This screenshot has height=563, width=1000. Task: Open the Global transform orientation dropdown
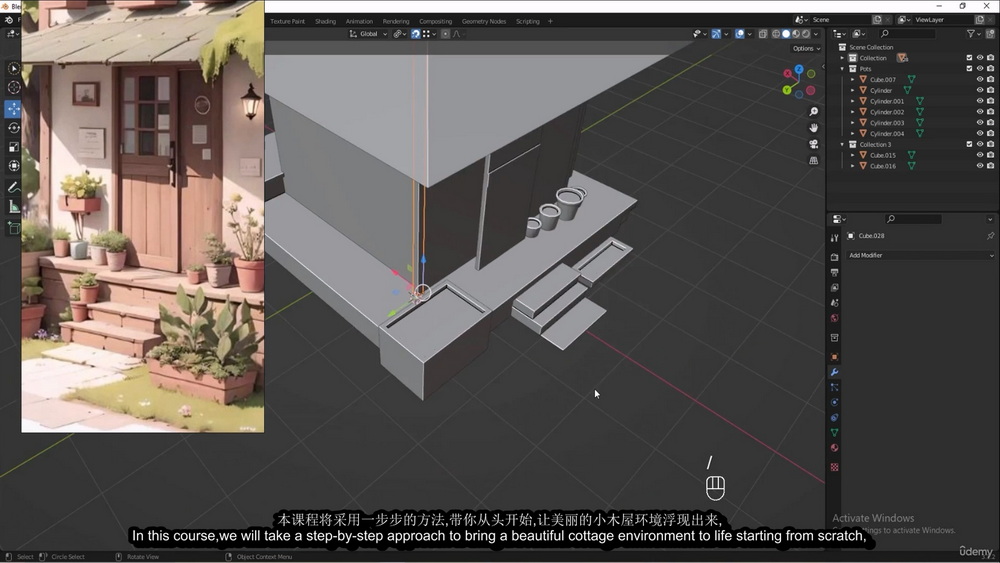coord(368,34)
